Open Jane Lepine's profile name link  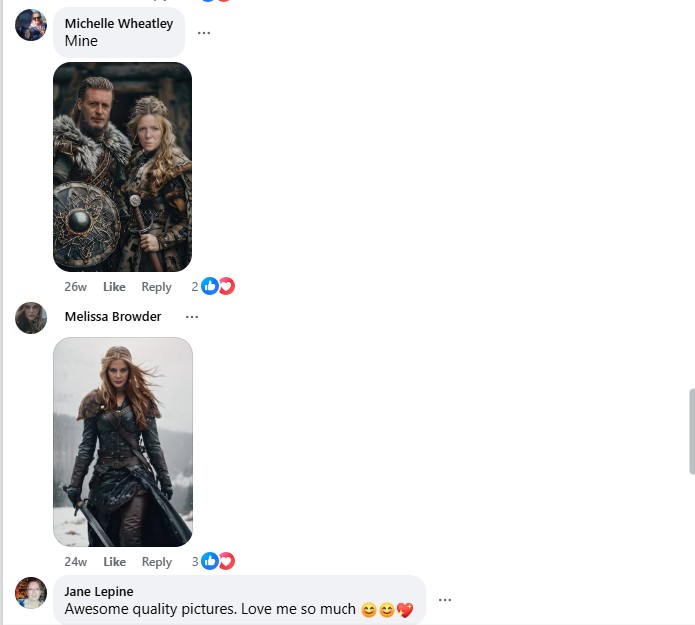tap(98, 592)
